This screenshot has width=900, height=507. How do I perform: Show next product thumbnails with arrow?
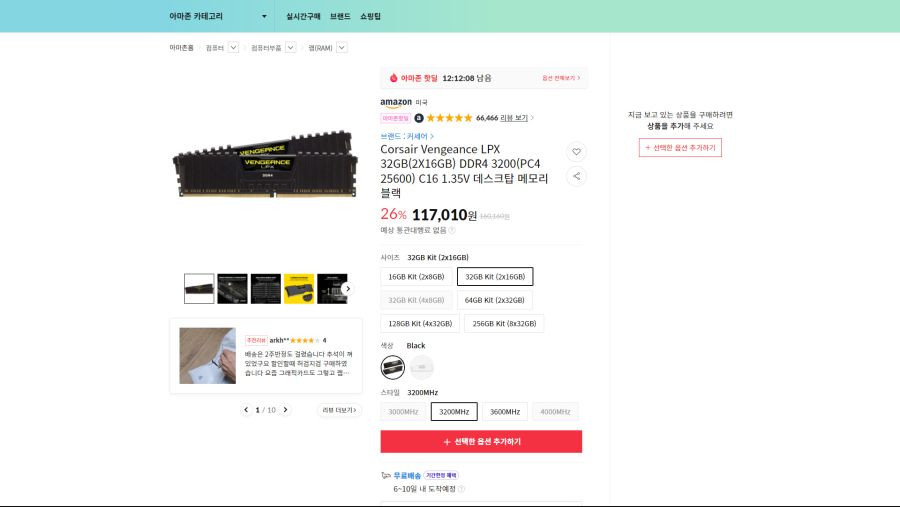(347, 289)
